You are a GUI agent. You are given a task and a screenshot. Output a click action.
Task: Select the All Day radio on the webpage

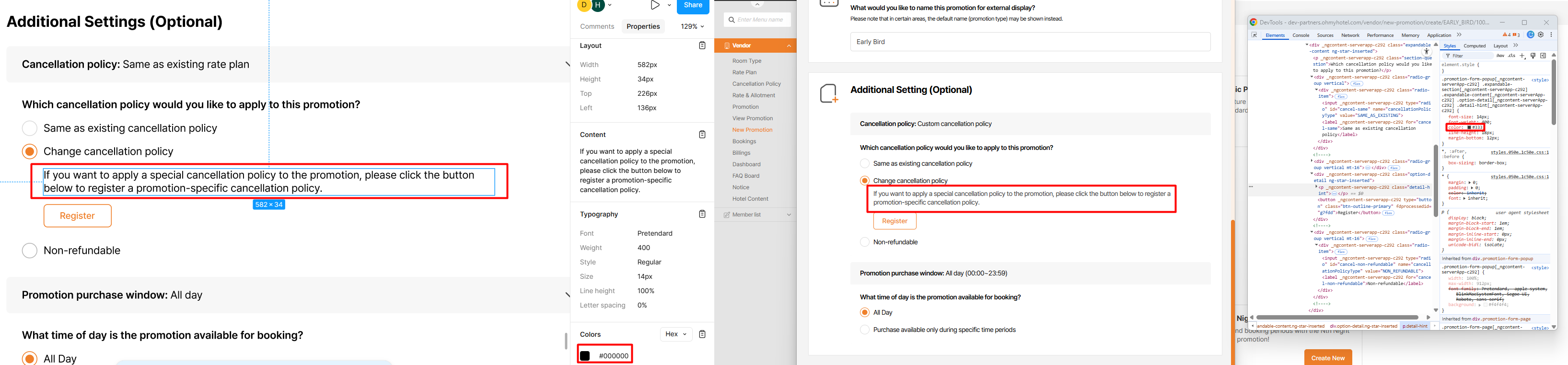[864, 313]
